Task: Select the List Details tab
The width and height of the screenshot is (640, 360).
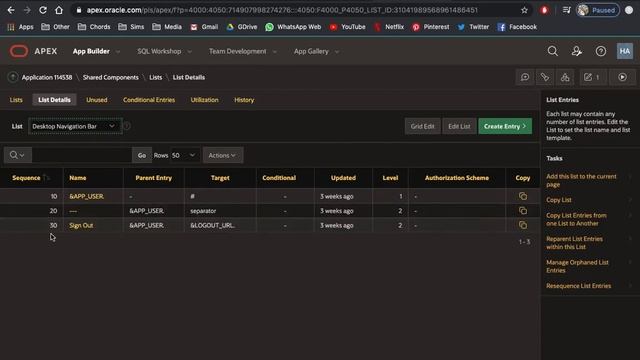Action: click(54, 100)
